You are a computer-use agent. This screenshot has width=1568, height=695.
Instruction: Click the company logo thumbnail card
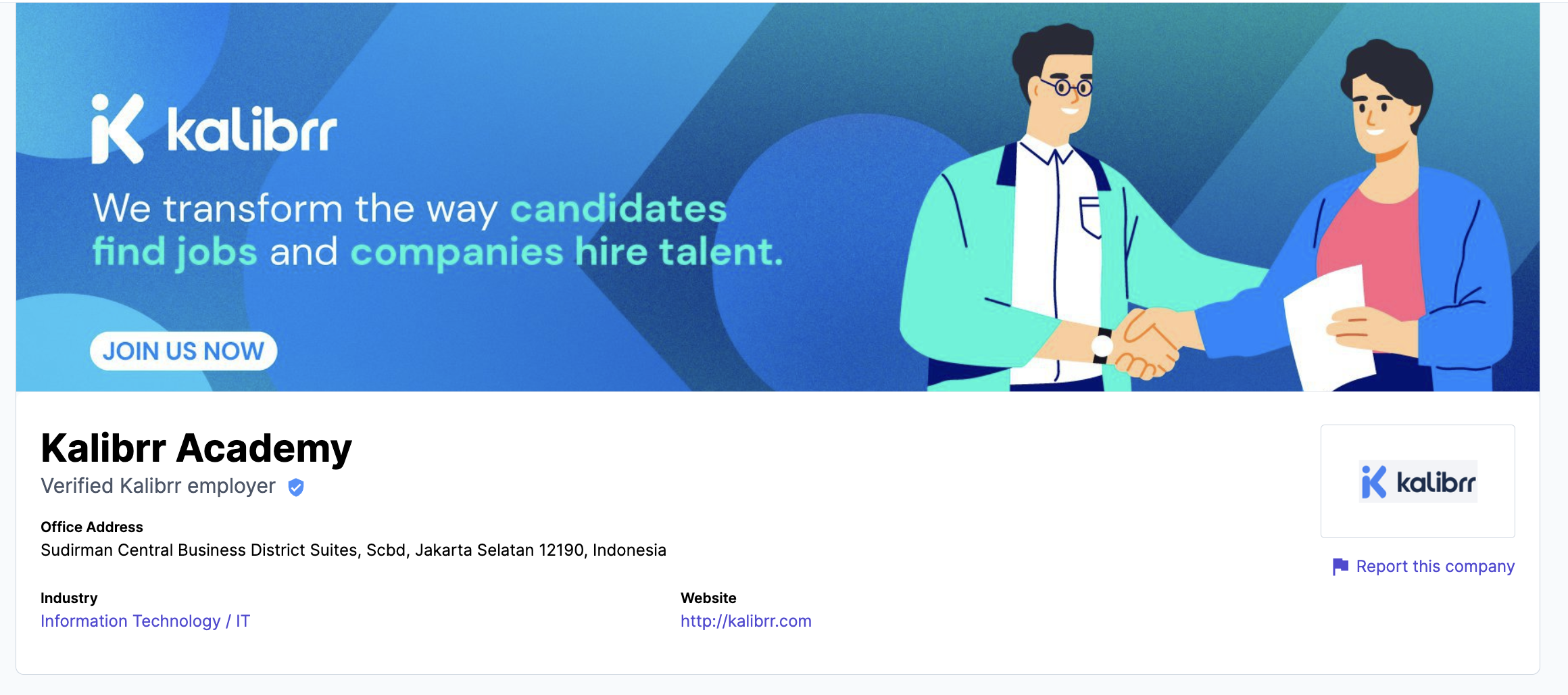(x=1417, y=481)
